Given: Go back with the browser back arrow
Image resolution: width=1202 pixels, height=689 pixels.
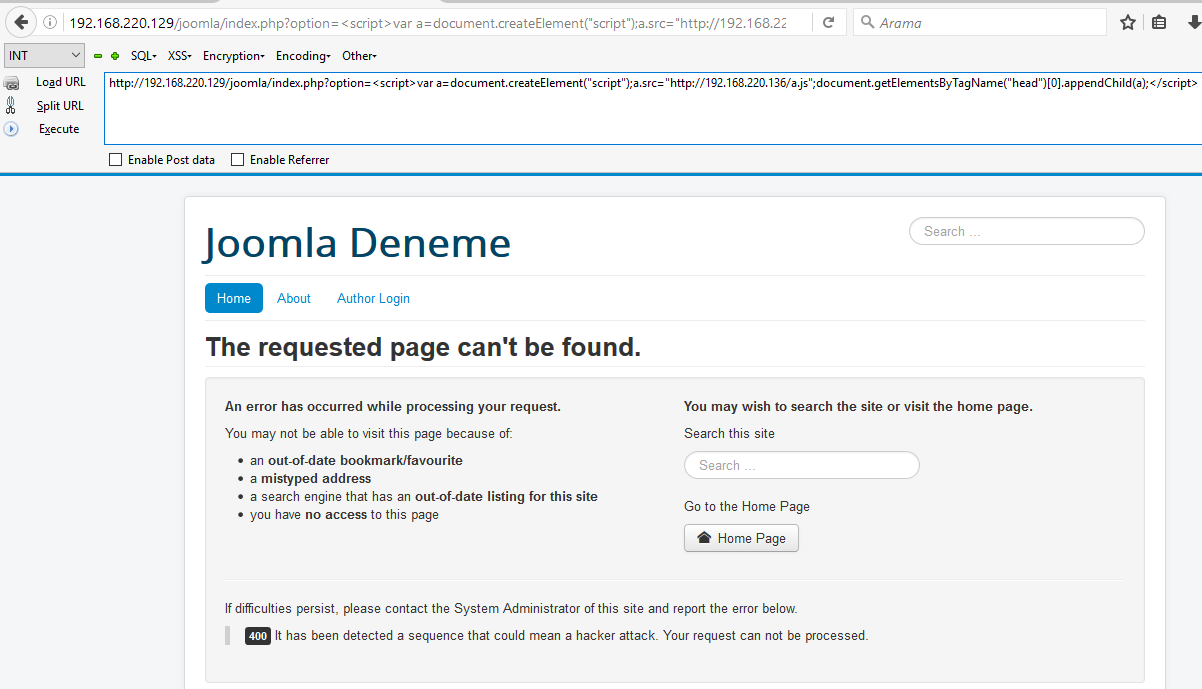Looking at the screenshot, I should (21, 22).
